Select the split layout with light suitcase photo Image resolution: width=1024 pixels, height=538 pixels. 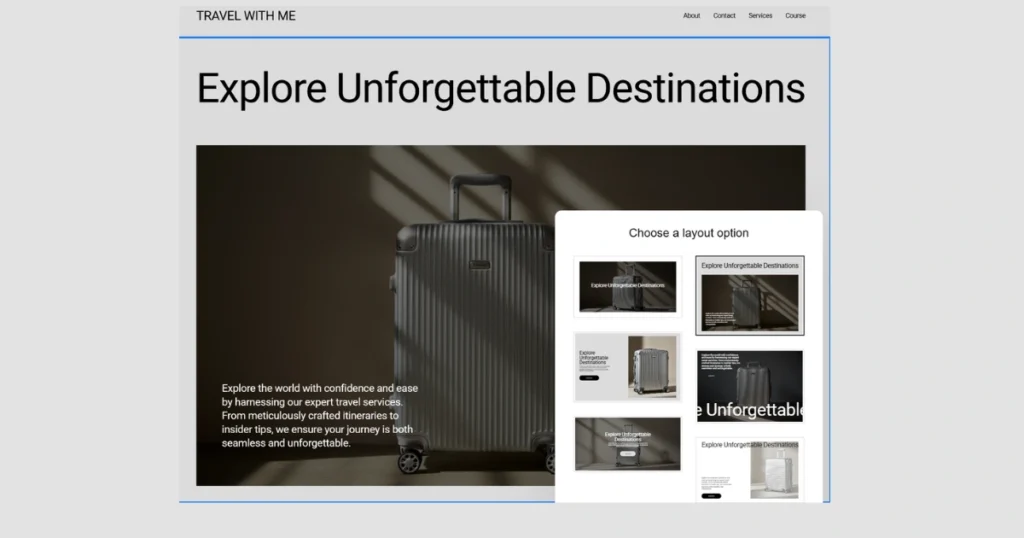click(627, 366)
